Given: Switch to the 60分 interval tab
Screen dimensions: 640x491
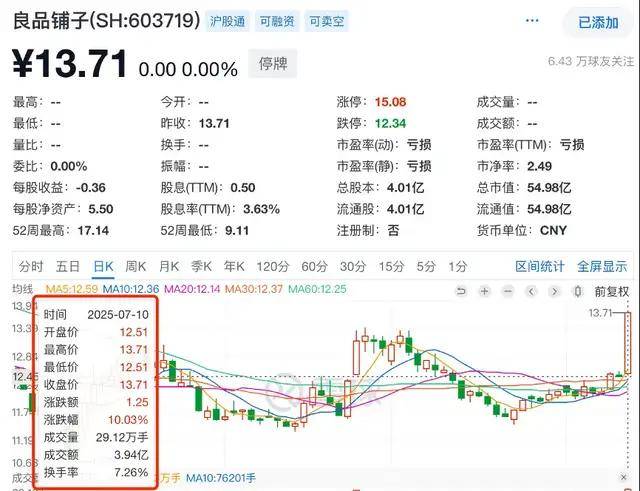Looking at the screenshot, I should pyautogui.click(x=314, y=267).
